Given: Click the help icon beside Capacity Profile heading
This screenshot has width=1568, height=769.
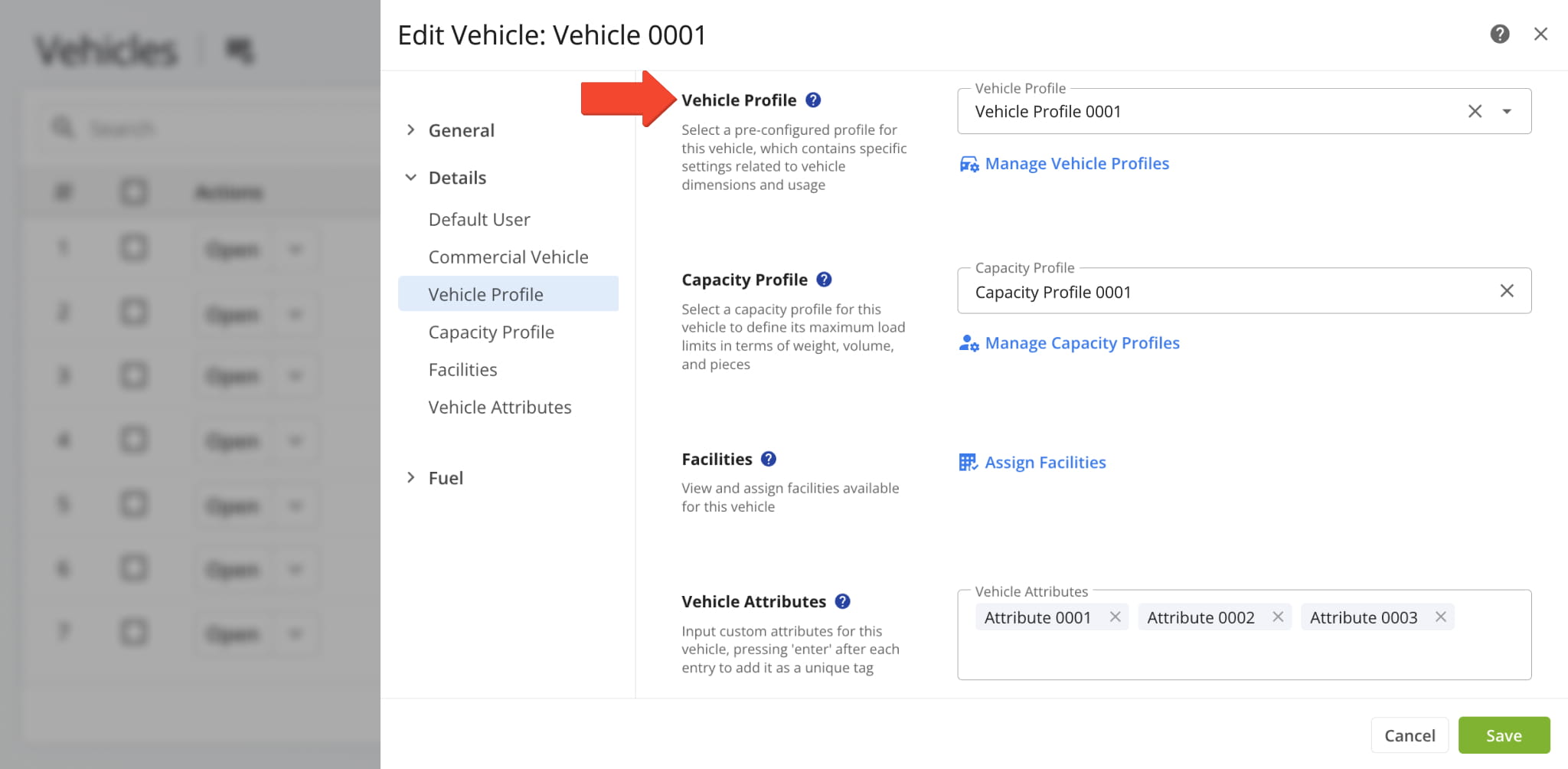Looking at the screenshot, I should (x=824, y=280).
